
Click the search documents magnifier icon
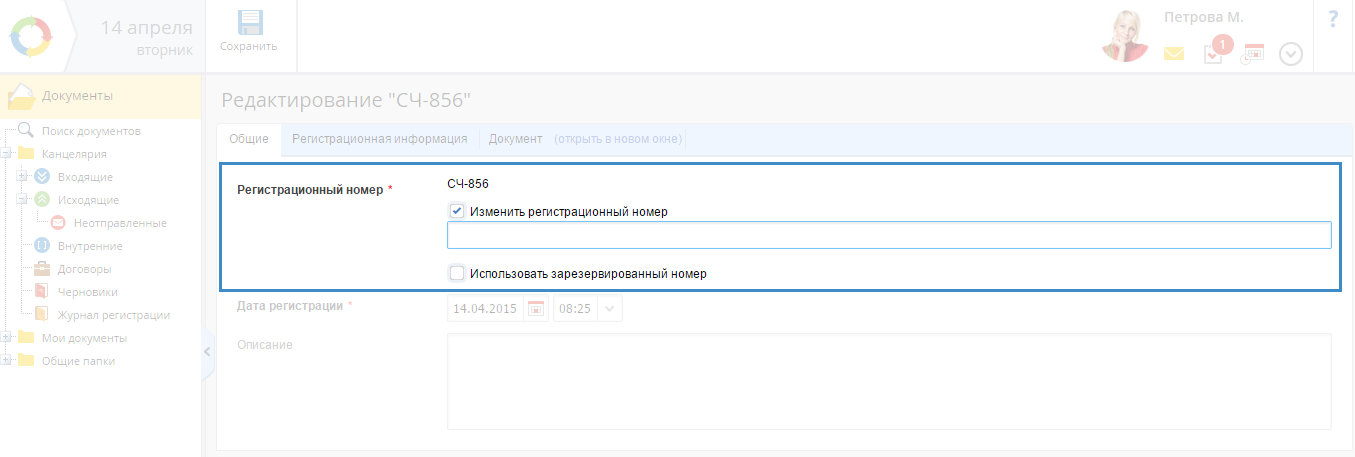pyautogui.click(x=26, y=131)
